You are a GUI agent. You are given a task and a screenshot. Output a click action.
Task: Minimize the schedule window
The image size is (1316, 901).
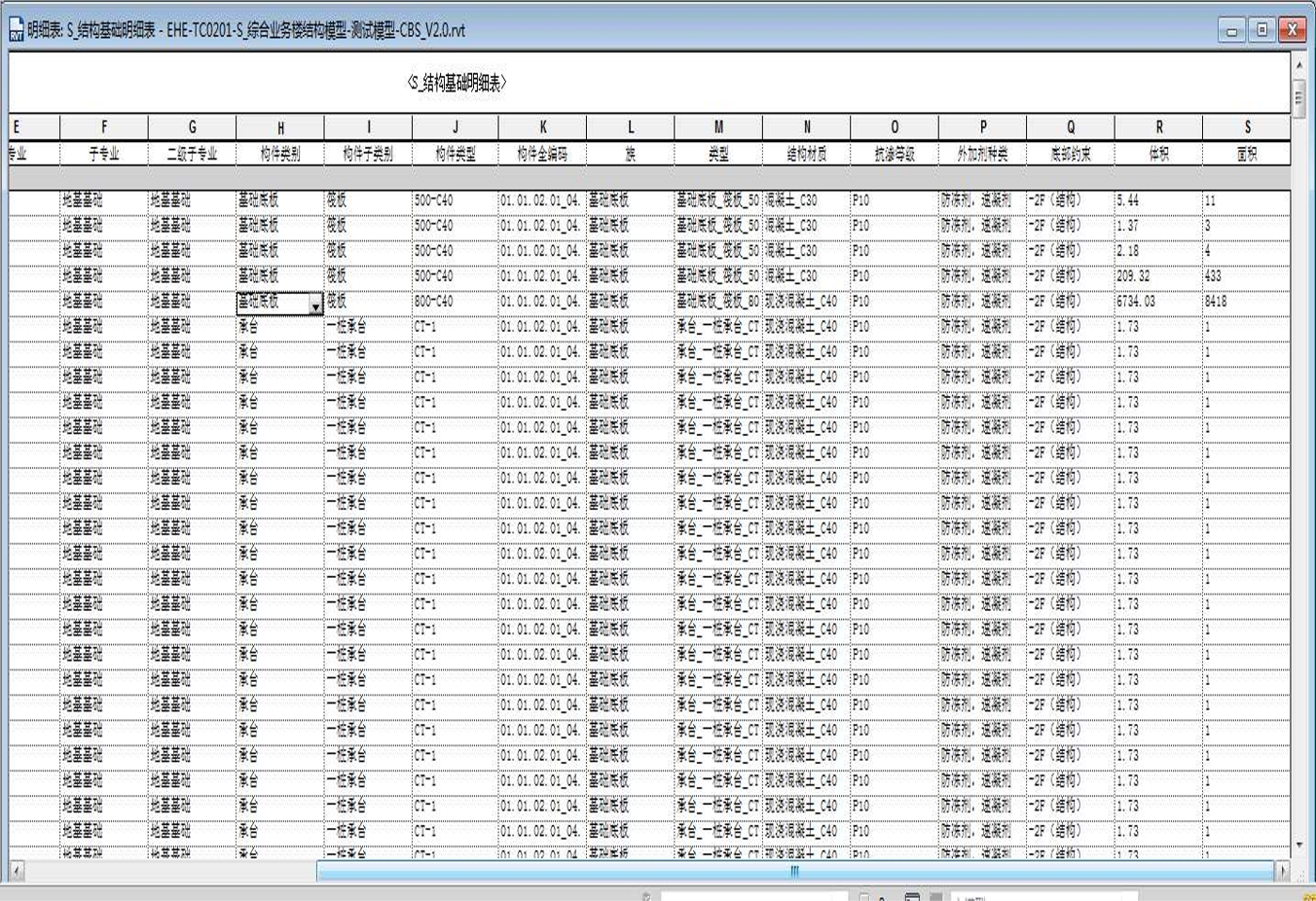click(1231, 30)
